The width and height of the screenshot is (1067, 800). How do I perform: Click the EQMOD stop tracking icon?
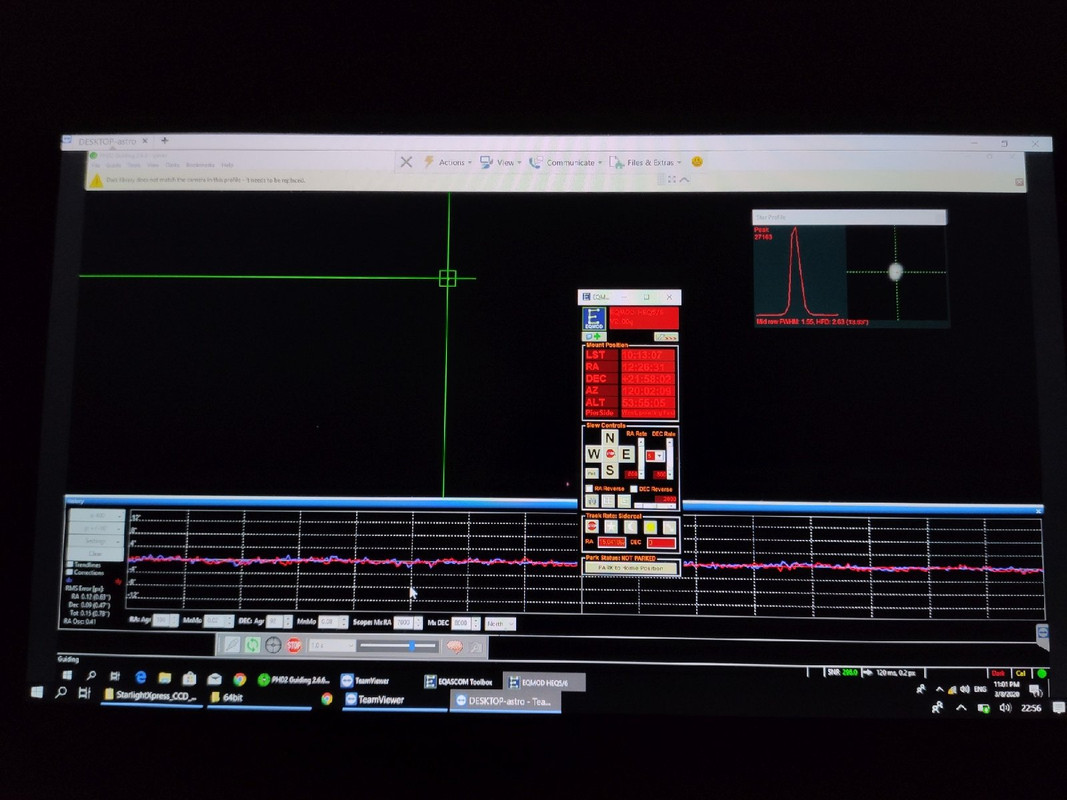(x=591, y=527)
